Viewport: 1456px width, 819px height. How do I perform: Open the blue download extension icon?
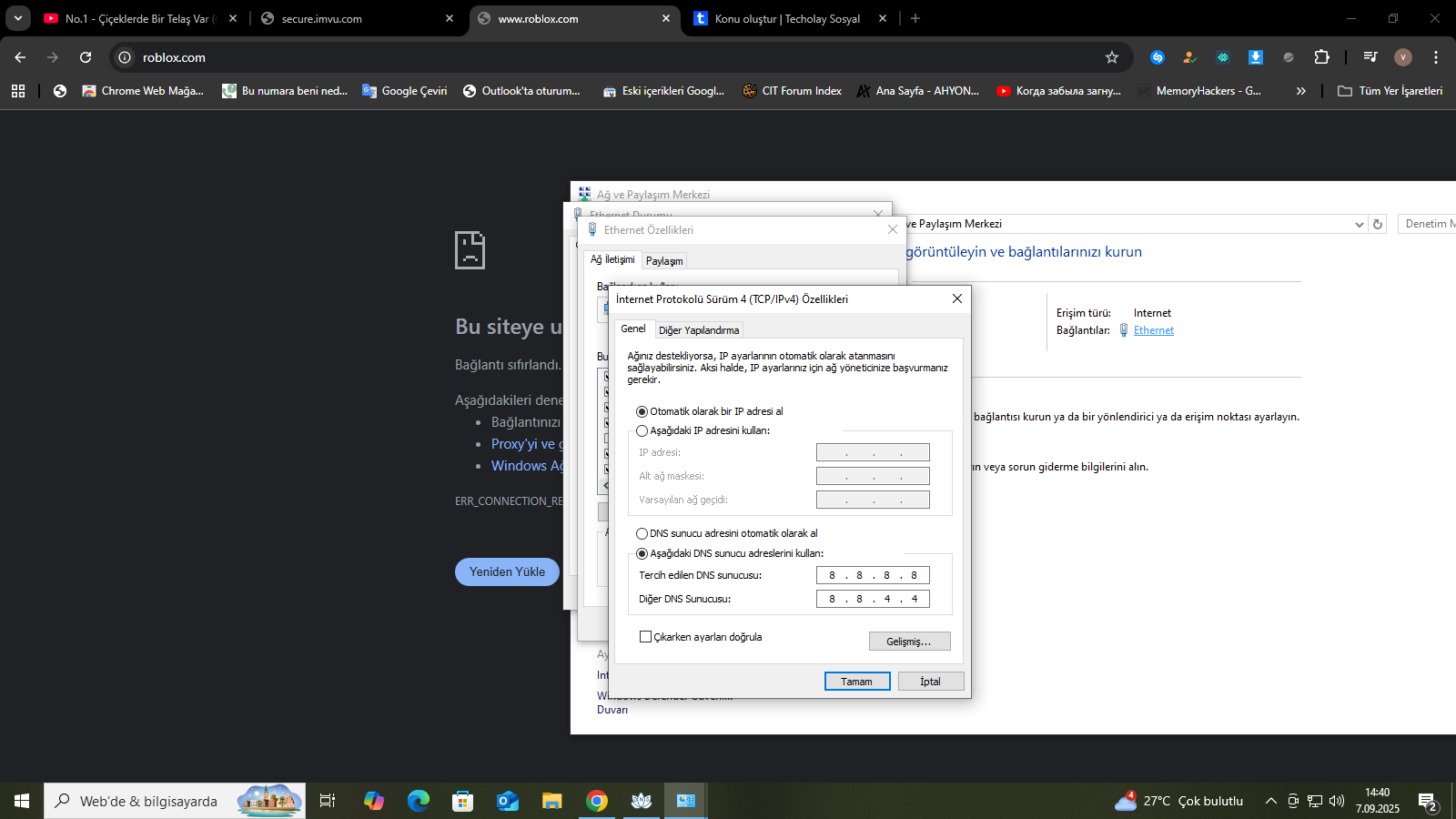tap(1256, 57)
